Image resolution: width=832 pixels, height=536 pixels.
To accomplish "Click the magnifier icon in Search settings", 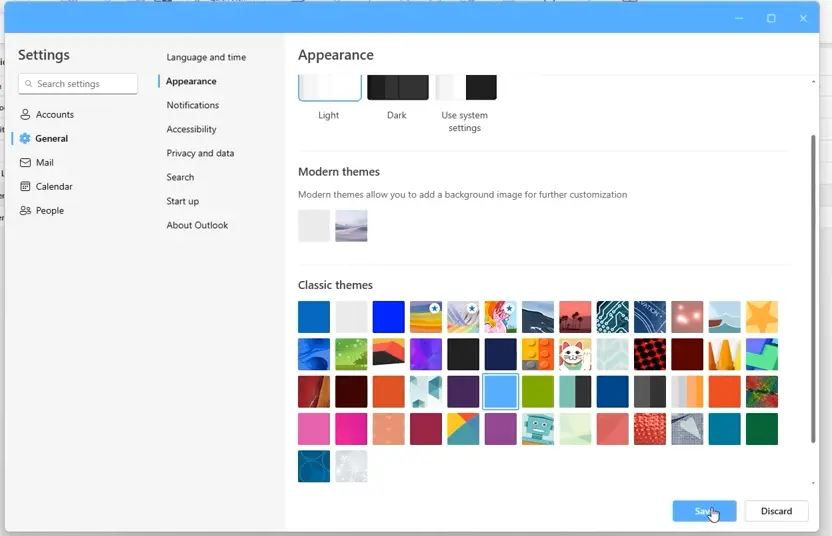I will [x=29, y=84].
